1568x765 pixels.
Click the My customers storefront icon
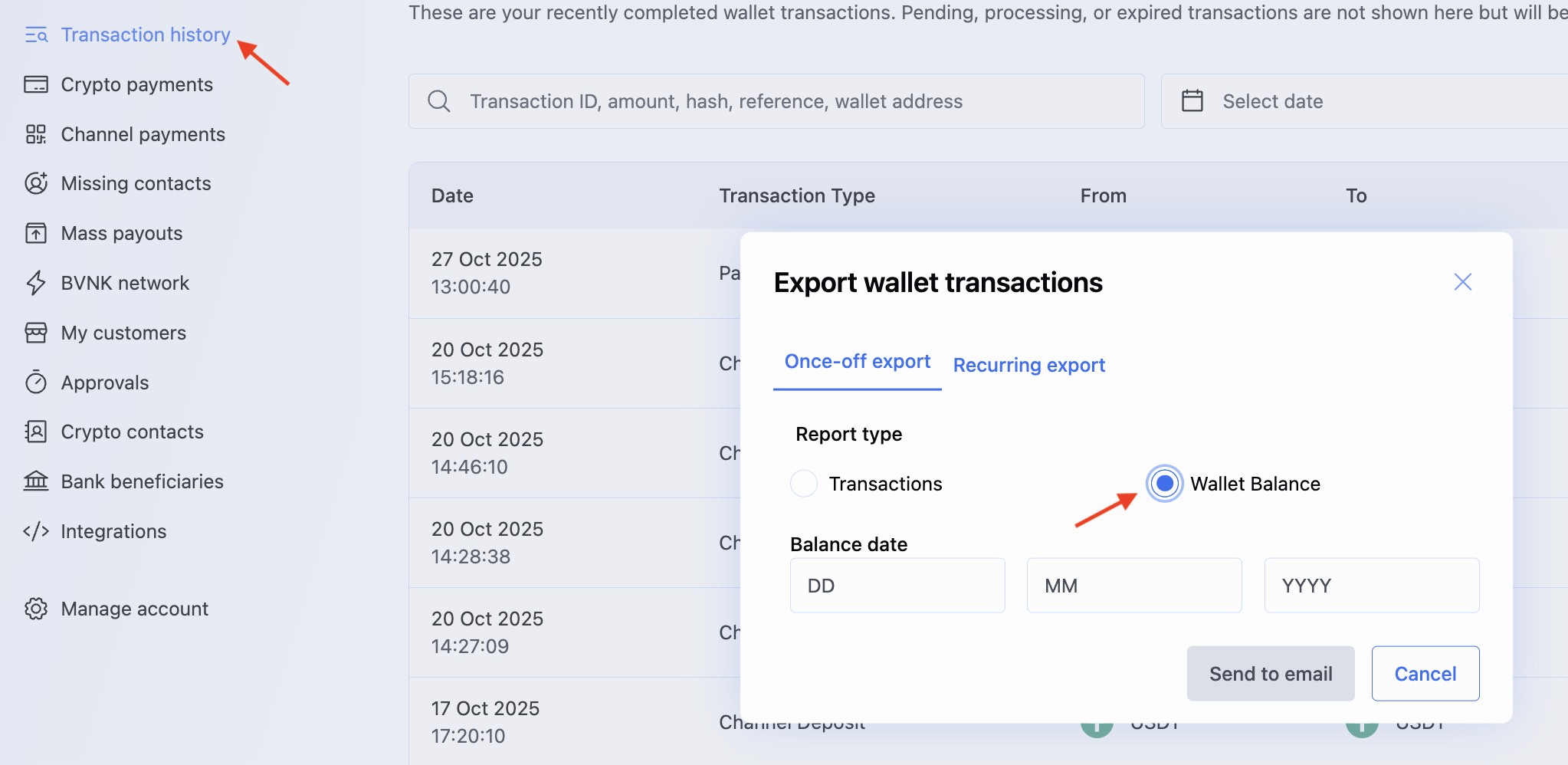click(36, 333)
